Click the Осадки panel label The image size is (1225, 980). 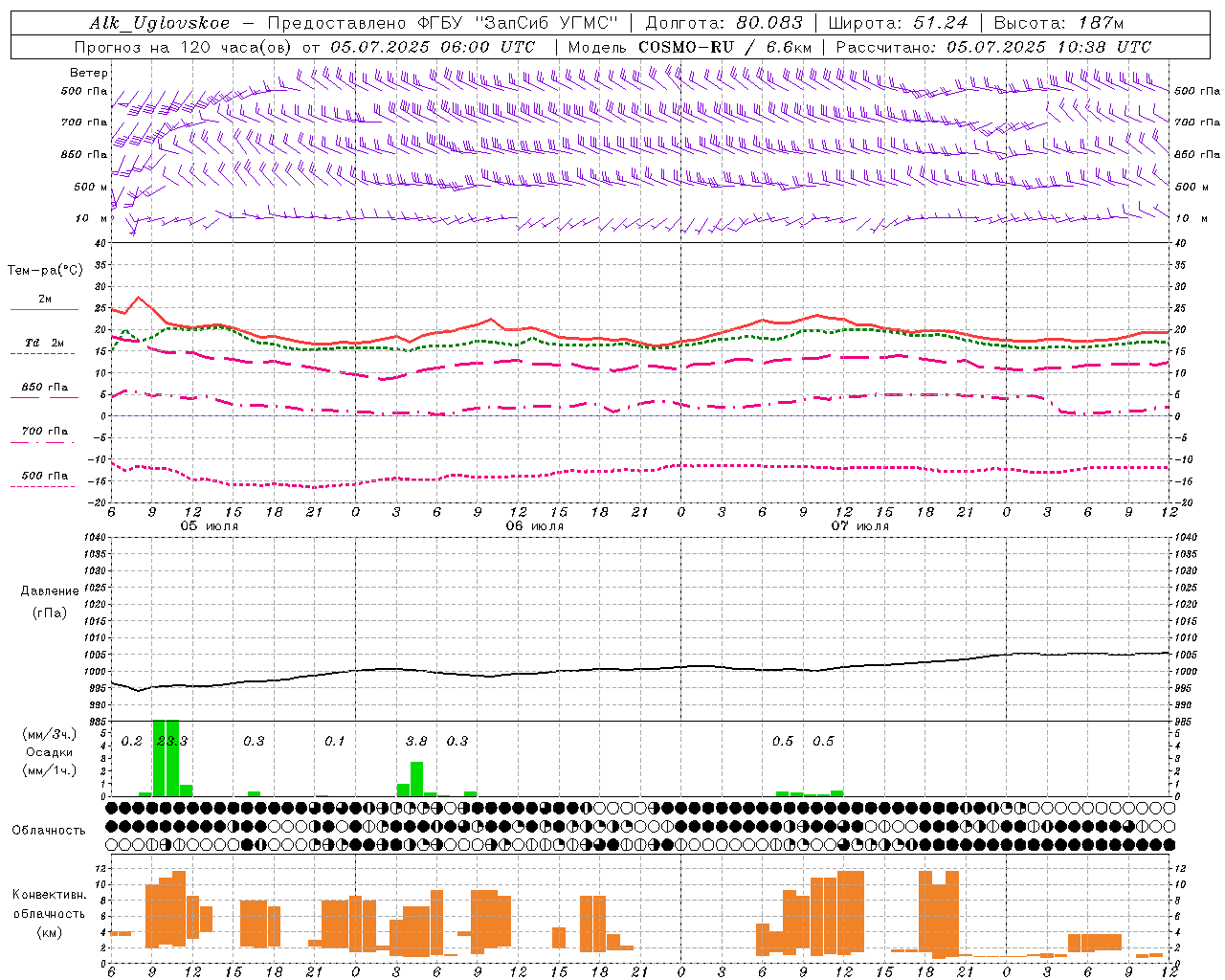50,752
